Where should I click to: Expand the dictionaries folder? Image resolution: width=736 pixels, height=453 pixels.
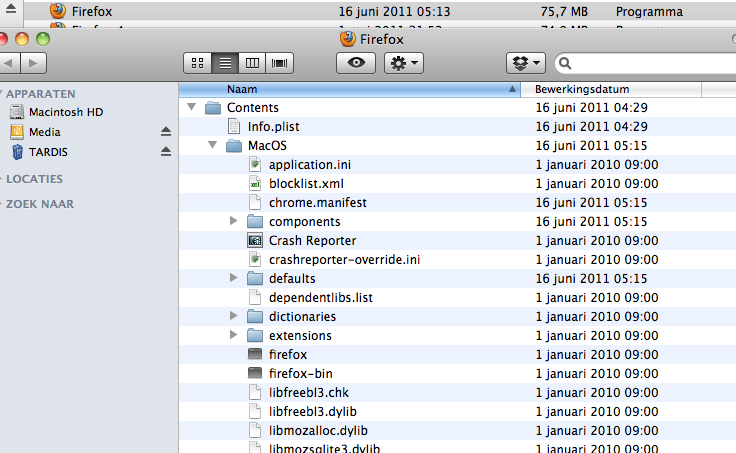[x=233, y=316]
